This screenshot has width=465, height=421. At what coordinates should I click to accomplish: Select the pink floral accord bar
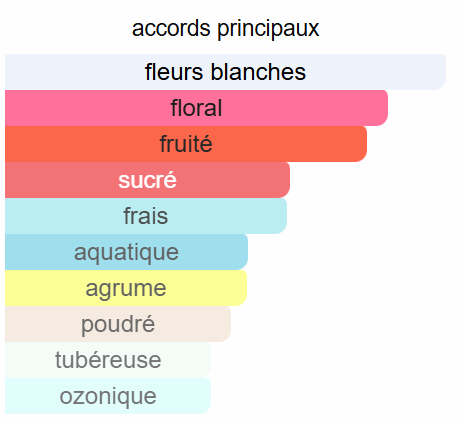[196, 108]
